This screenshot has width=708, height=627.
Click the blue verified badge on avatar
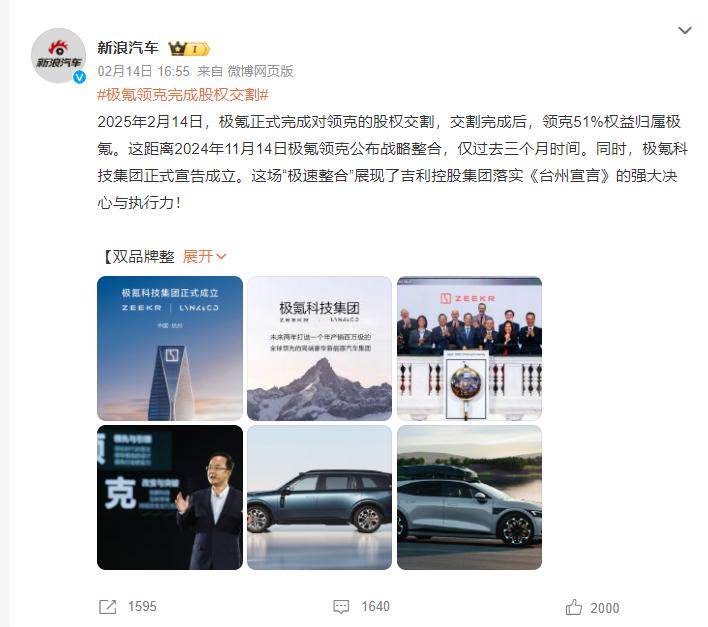79,78
